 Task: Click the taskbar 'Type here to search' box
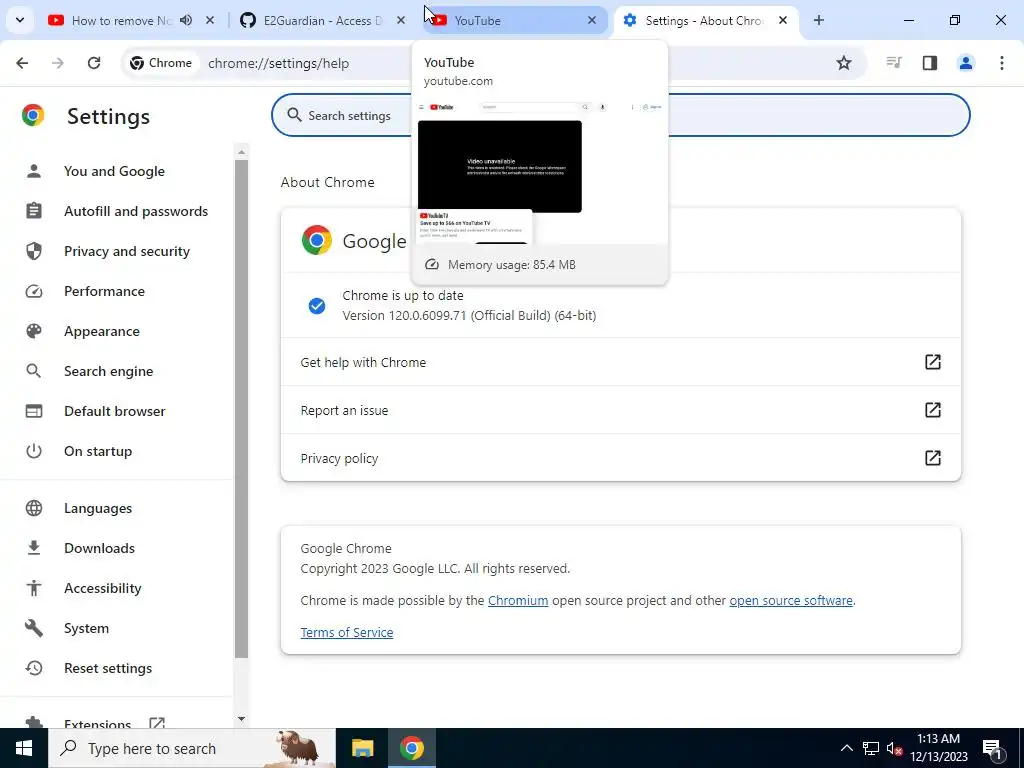[192, 748]
